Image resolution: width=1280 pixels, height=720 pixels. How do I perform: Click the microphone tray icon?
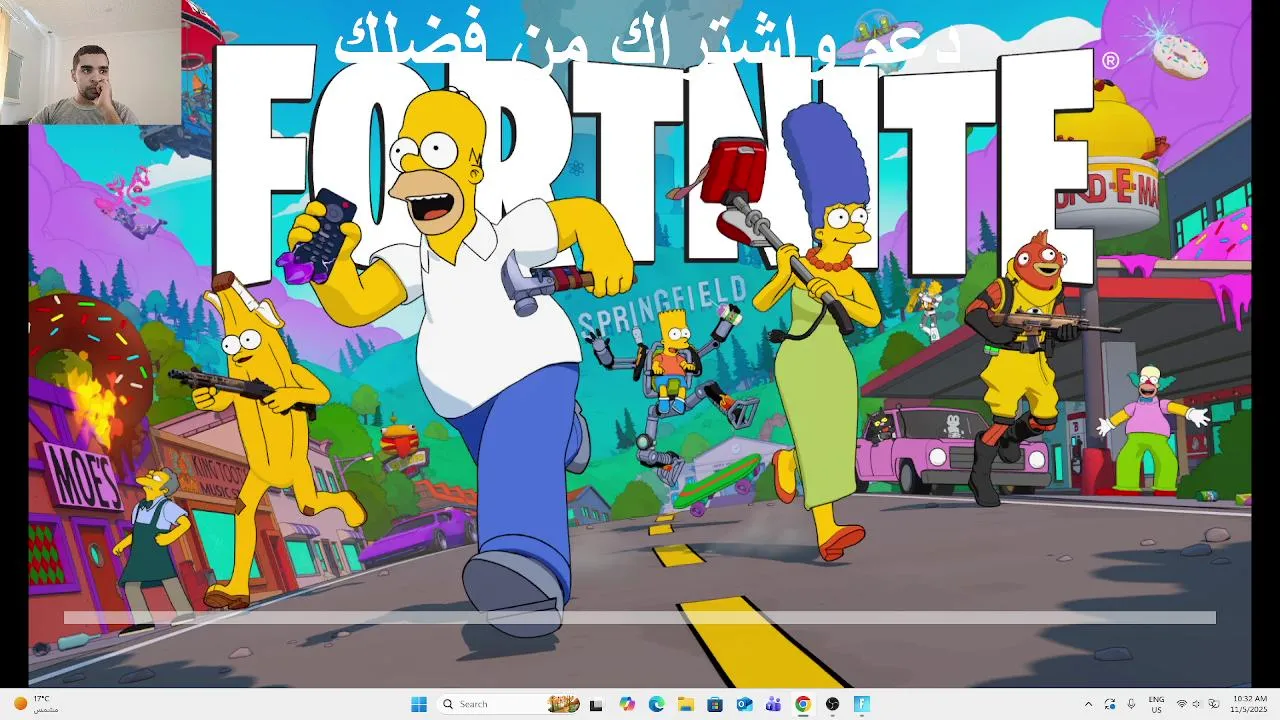[1131, 704]
